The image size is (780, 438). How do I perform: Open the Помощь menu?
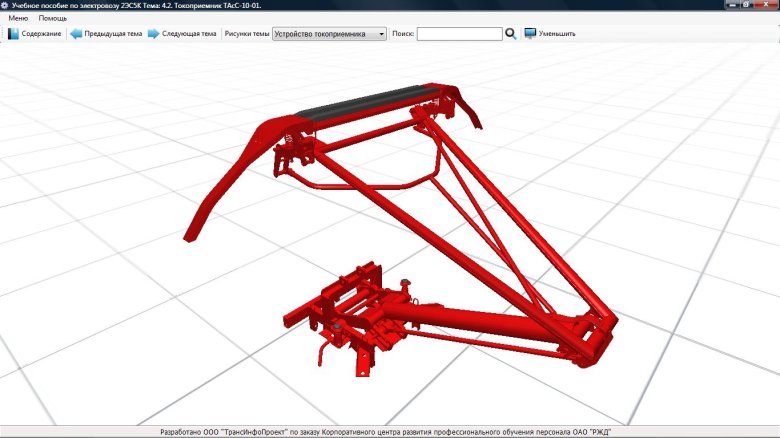tap(52, 19)
